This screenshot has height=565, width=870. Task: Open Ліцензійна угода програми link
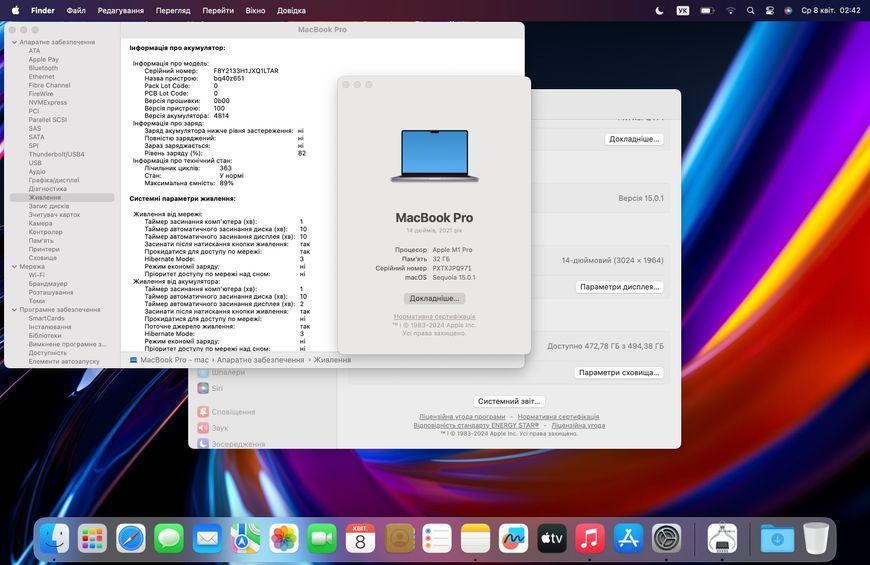click(462, 416)
